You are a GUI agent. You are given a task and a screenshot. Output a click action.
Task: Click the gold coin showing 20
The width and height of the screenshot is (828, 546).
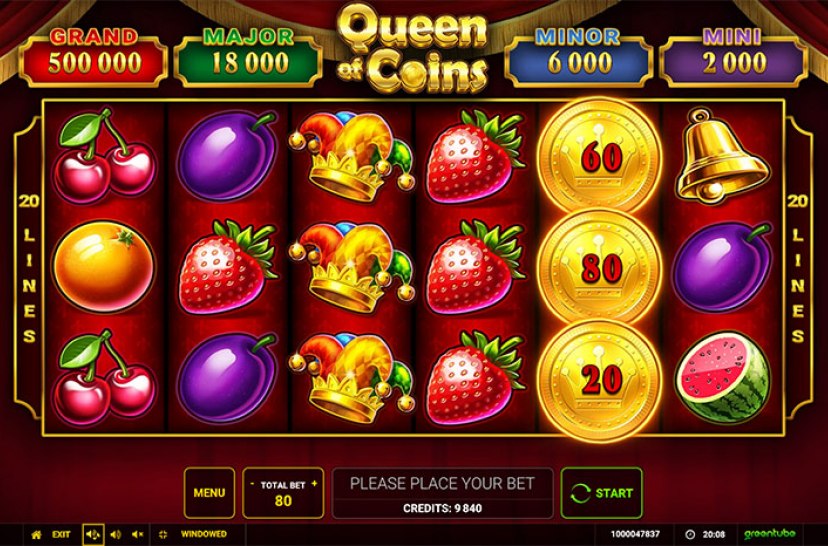pos(600,379)
